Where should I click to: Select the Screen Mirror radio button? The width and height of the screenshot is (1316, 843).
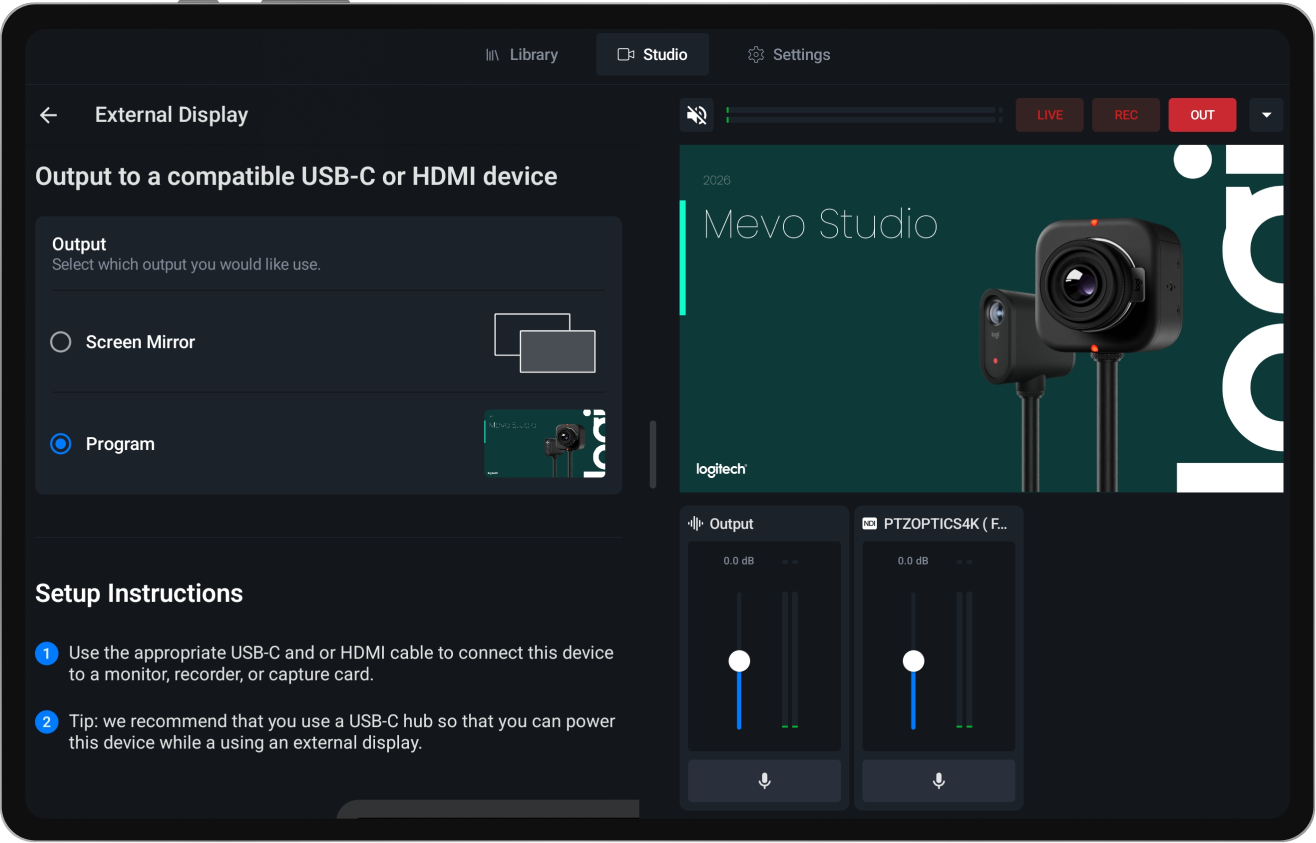point(60,342)
